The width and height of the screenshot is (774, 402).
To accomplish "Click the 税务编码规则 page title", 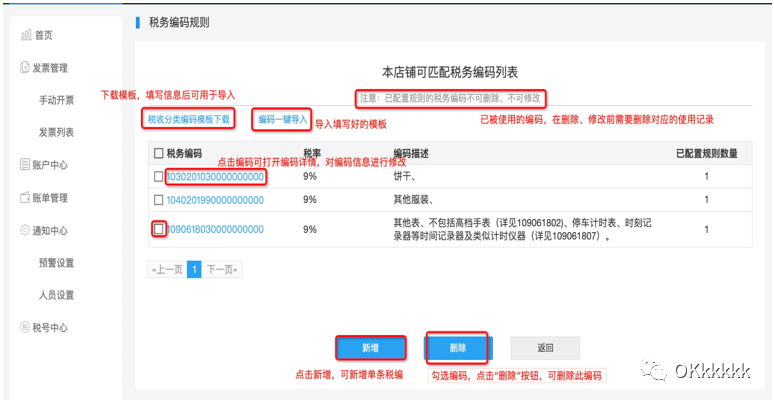I will 179,22.
